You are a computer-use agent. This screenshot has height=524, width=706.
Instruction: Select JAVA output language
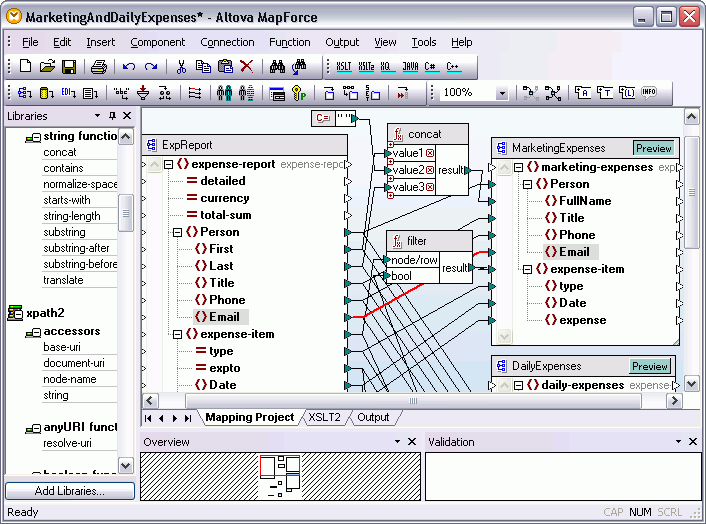pyautogui.click(x=410, y=67)
